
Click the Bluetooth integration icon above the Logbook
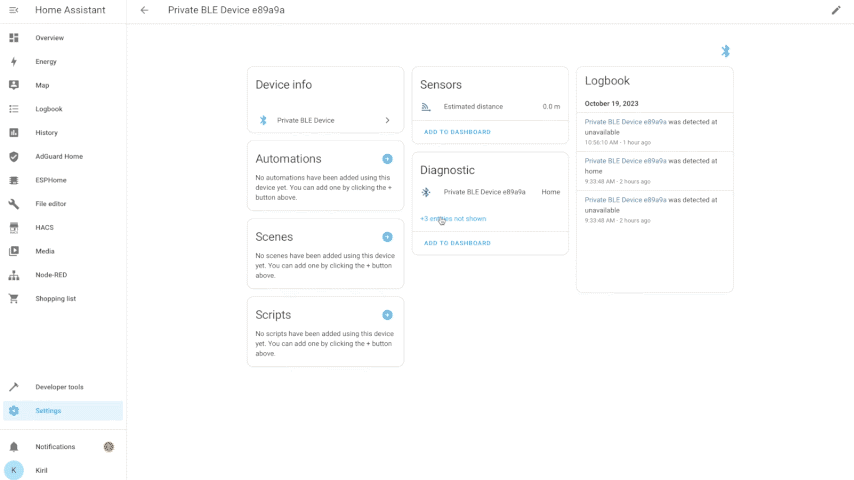pyautogui.click(x=725, y=51)
